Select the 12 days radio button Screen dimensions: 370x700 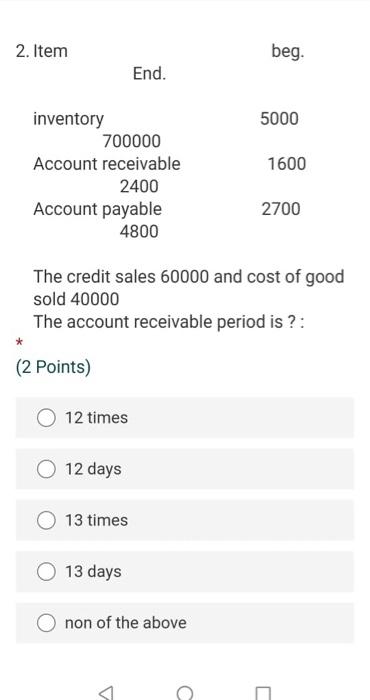point(46,470)
